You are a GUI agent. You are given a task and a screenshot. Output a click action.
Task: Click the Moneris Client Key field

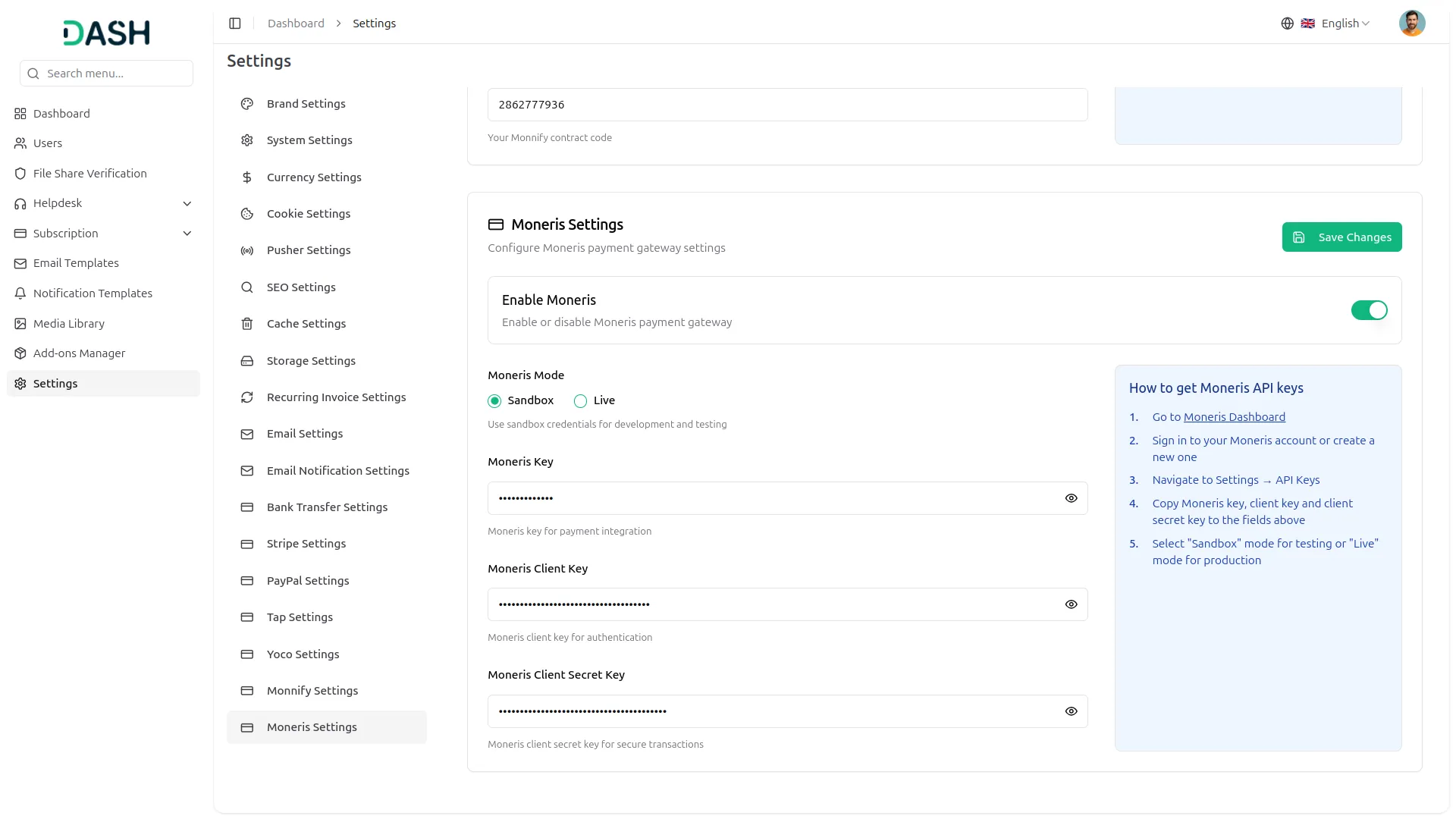[787, 604]
